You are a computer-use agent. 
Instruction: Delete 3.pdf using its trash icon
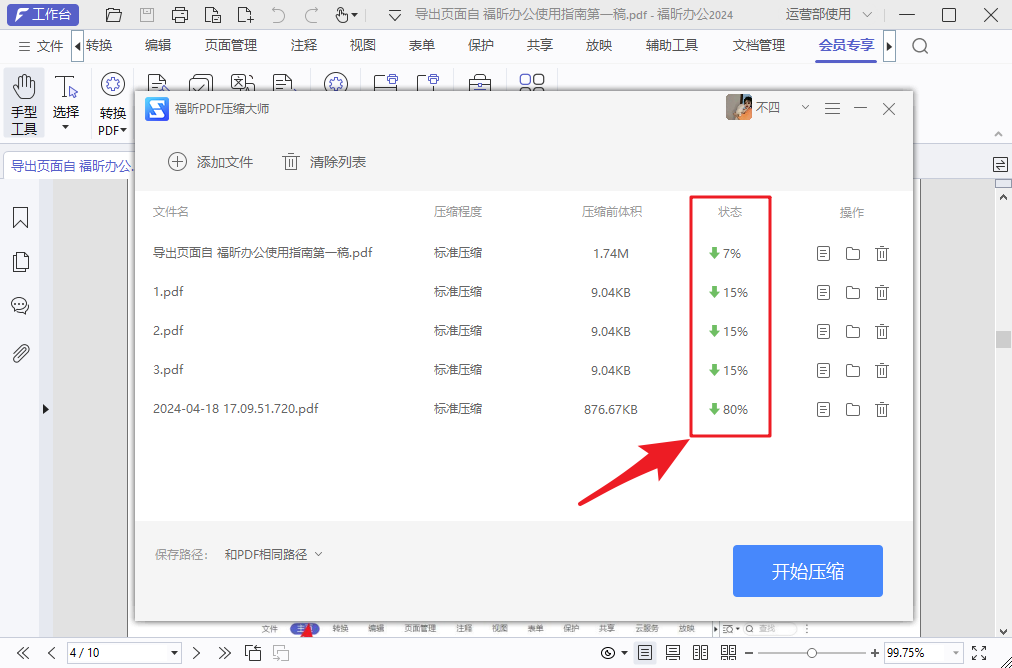click(x=881, y=370)
